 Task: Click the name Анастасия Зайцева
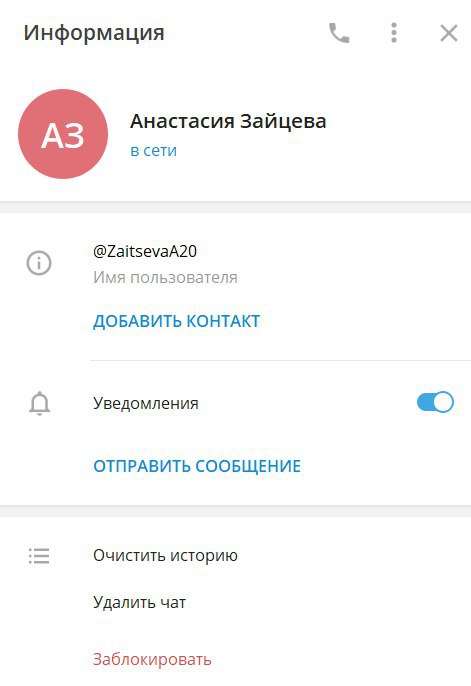coord(228,121)
